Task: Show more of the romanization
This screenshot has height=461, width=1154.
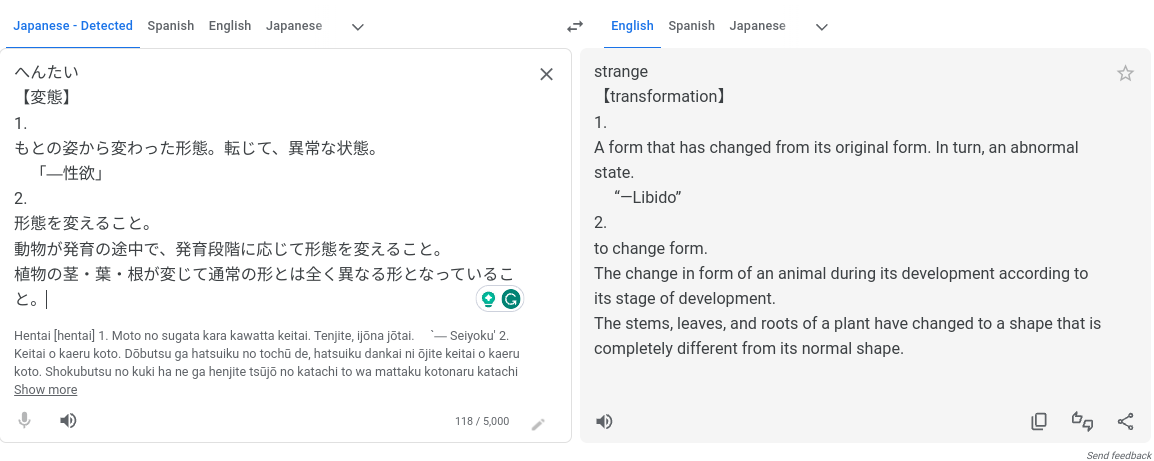Action: tap(45, 390)
